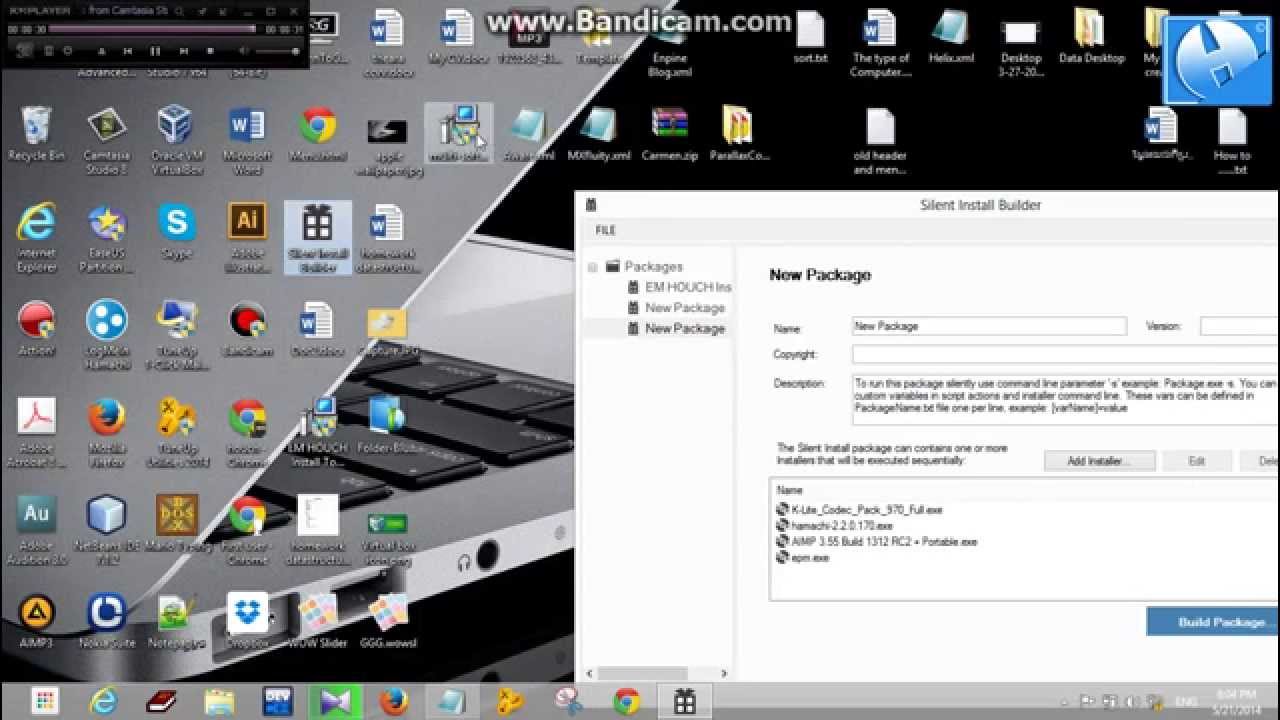Select the Bandicam desktop shortcut
The height and width of the screenshot is (720, 1280).
click(247, 328)
